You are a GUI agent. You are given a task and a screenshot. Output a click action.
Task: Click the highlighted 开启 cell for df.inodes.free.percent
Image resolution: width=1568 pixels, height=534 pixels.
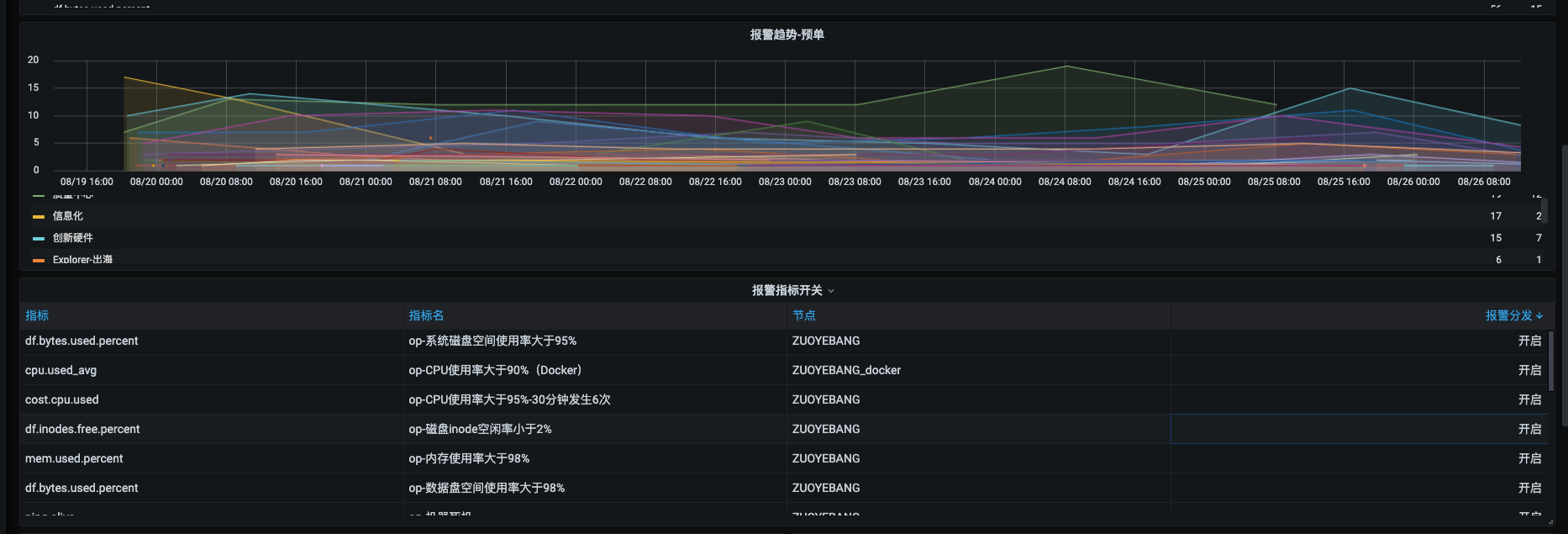[1529, 429]
